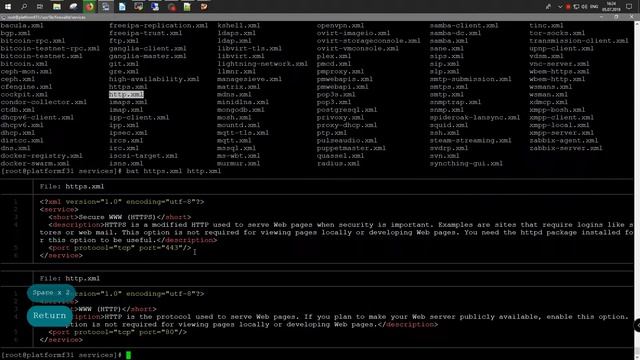Screen dimensions: 640x360
Task: Click the red tray icon
Action: [568, 7]
